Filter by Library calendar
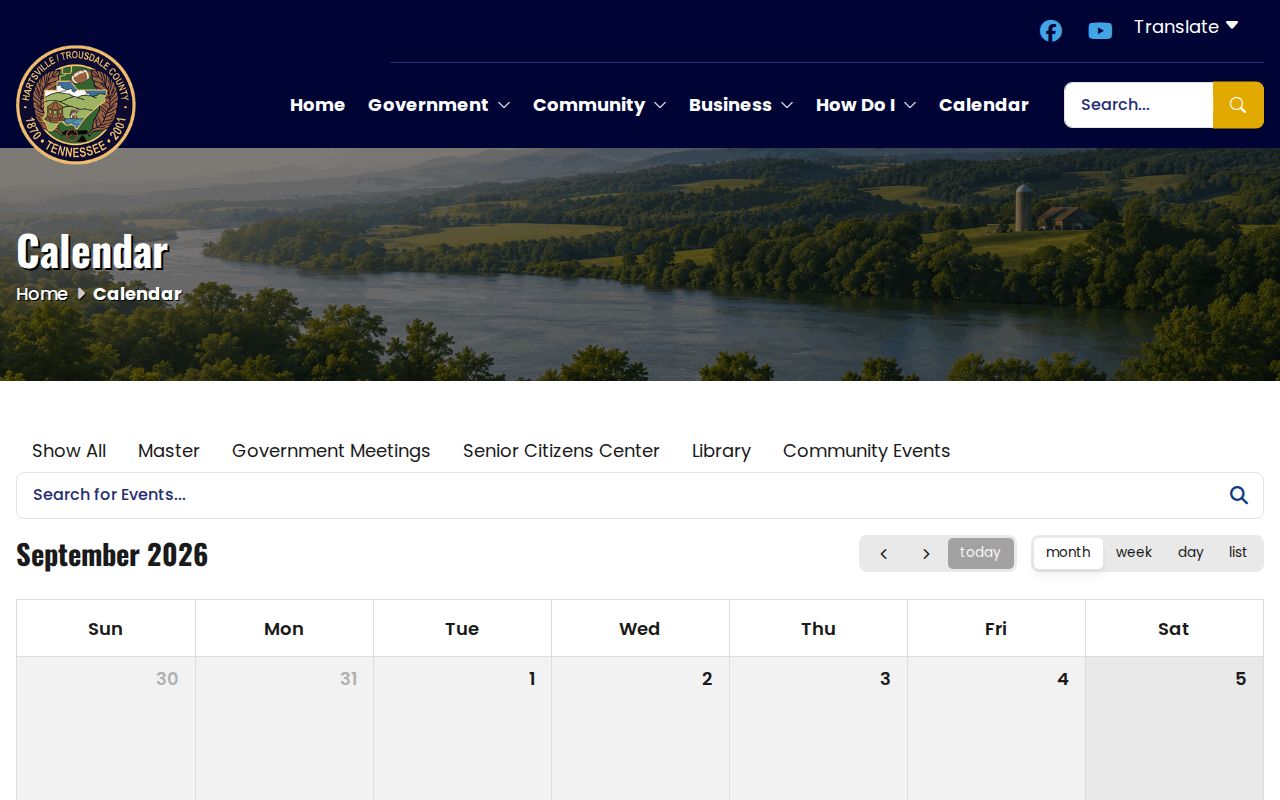The width and height of the screenshot is (1280, 800). pyautogui.click(x=721, y=451)
